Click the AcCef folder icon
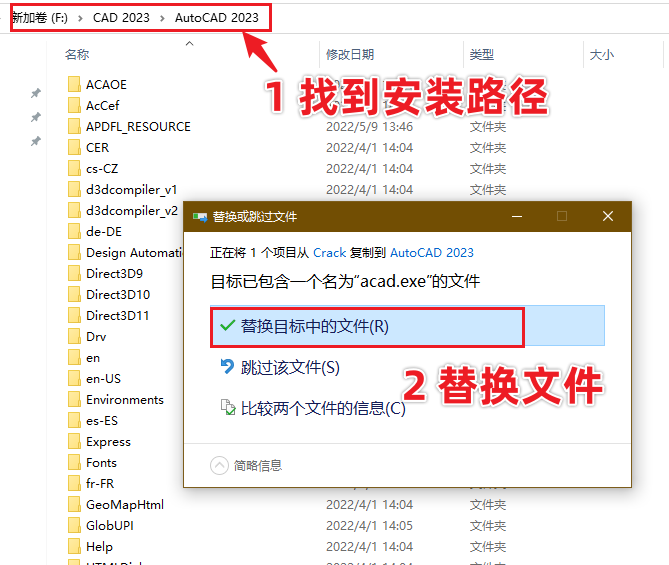The image size is (669, 565). coord(74,105)
